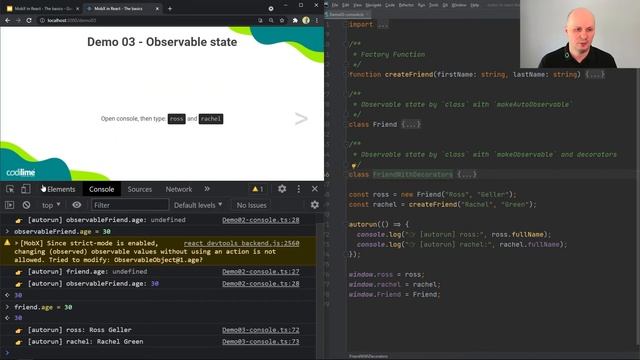Open the browser zoom indicator
The image size is (640, 360).
(271, 20)
